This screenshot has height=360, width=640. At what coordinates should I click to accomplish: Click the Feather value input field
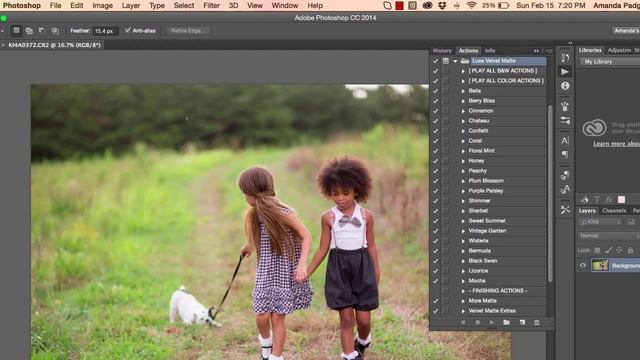pos(105,31)
